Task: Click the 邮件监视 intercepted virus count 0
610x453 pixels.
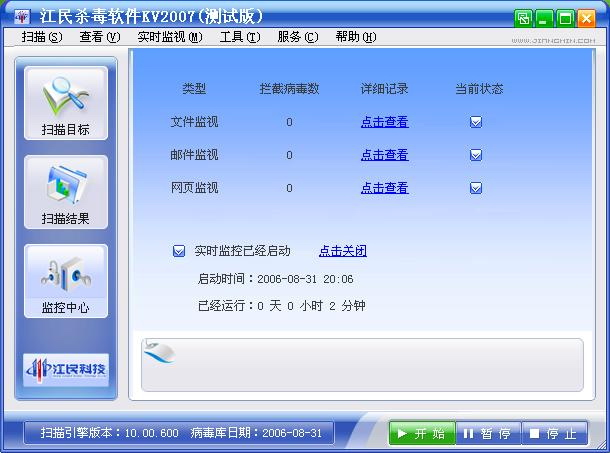Action: pos(289,156)
